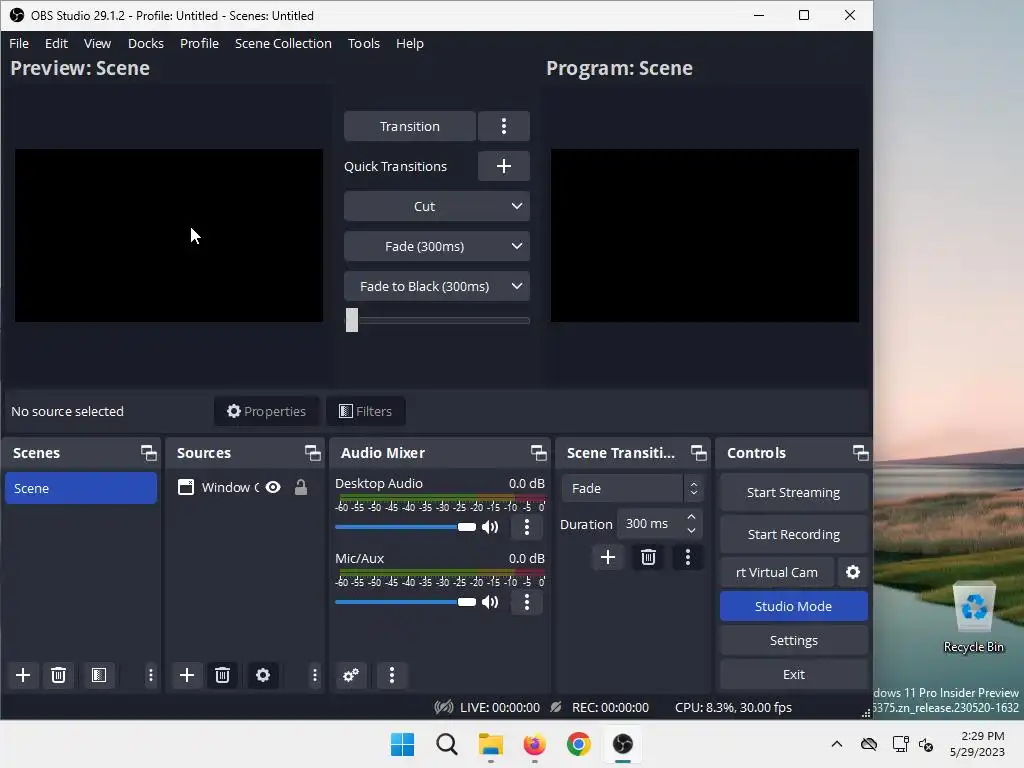Undock the Controls panel
This screenshot has height=768, width=1024.
coord(861,453)
